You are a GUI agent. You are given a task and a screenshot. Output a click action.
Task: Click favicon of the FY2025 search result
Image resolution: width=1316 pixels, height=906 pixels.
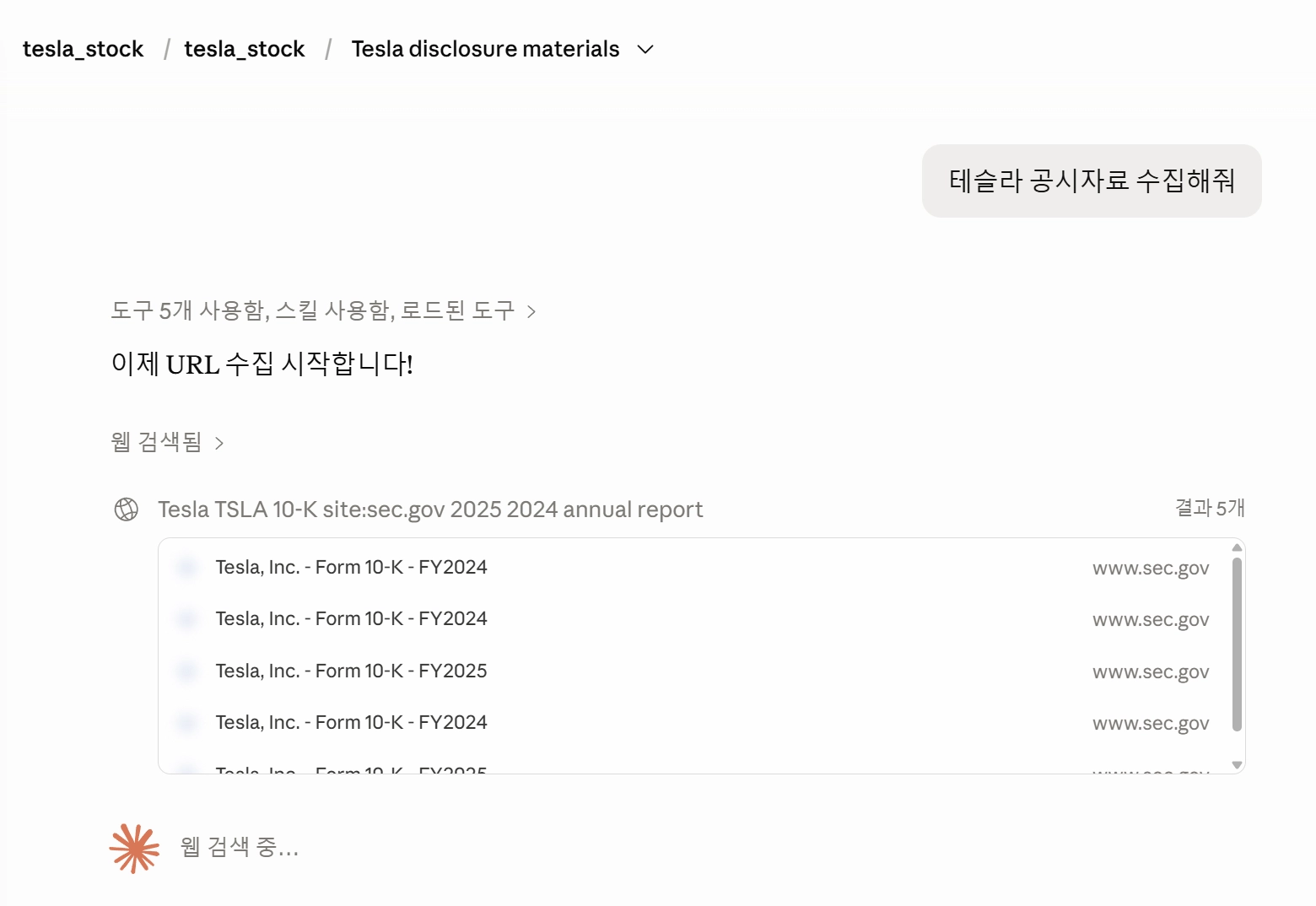click(x=187, y=671)
